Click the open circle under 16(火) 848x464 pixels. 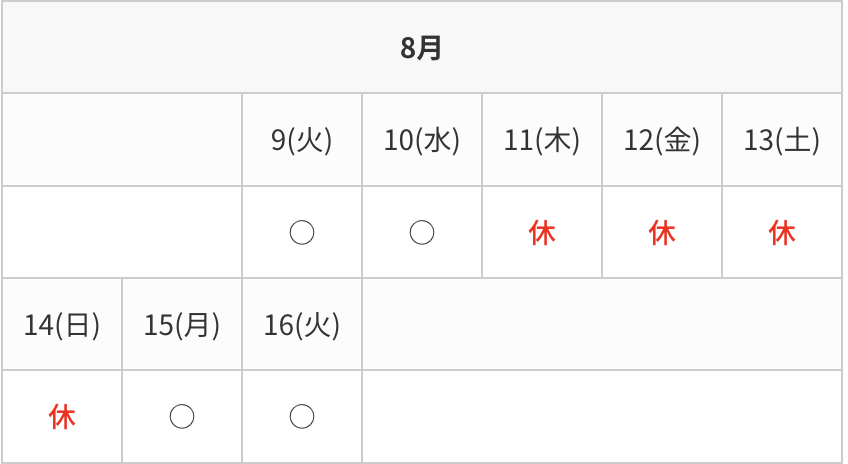point(302,416)
